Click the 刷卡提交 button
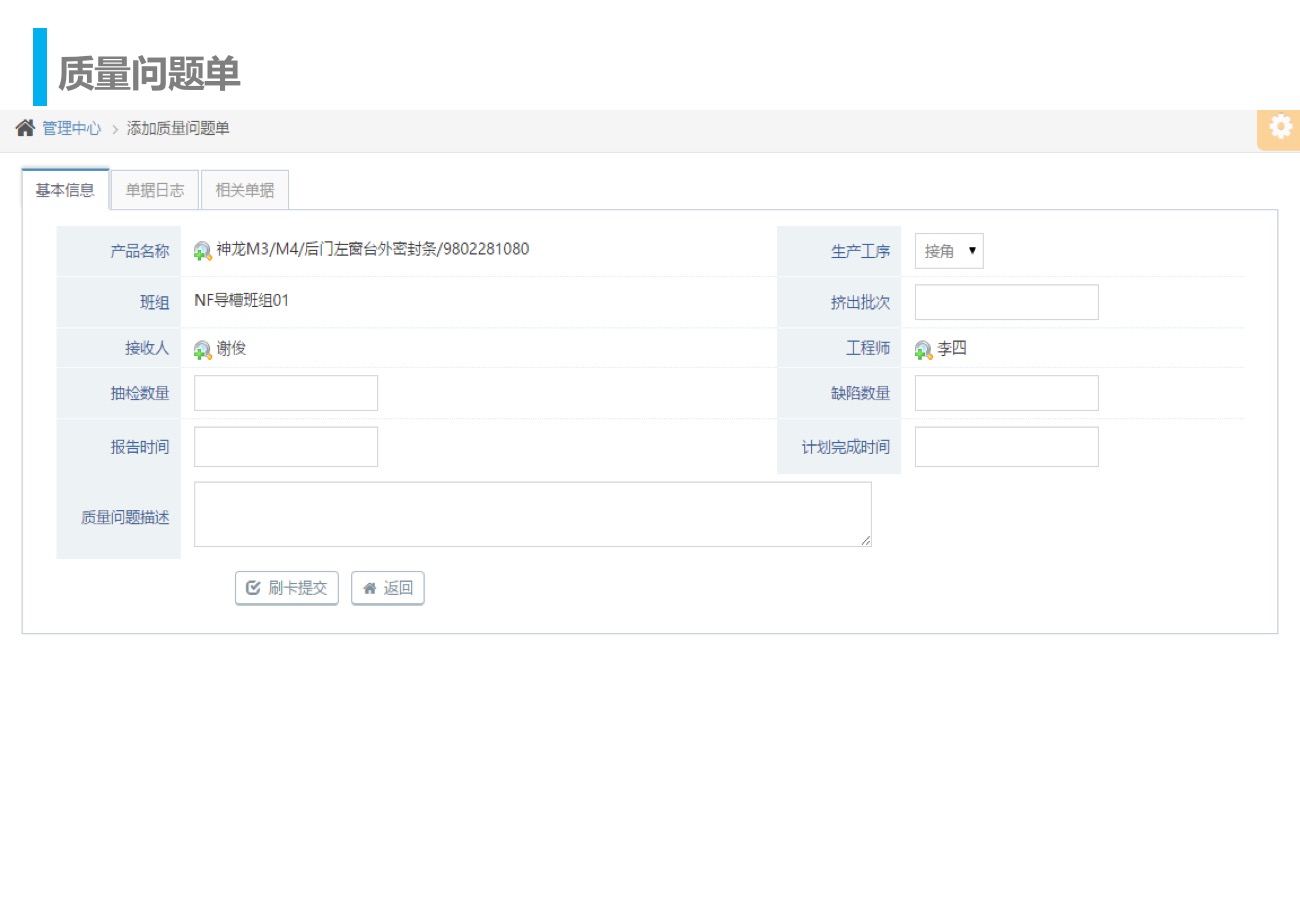 [x=287, y=588]
